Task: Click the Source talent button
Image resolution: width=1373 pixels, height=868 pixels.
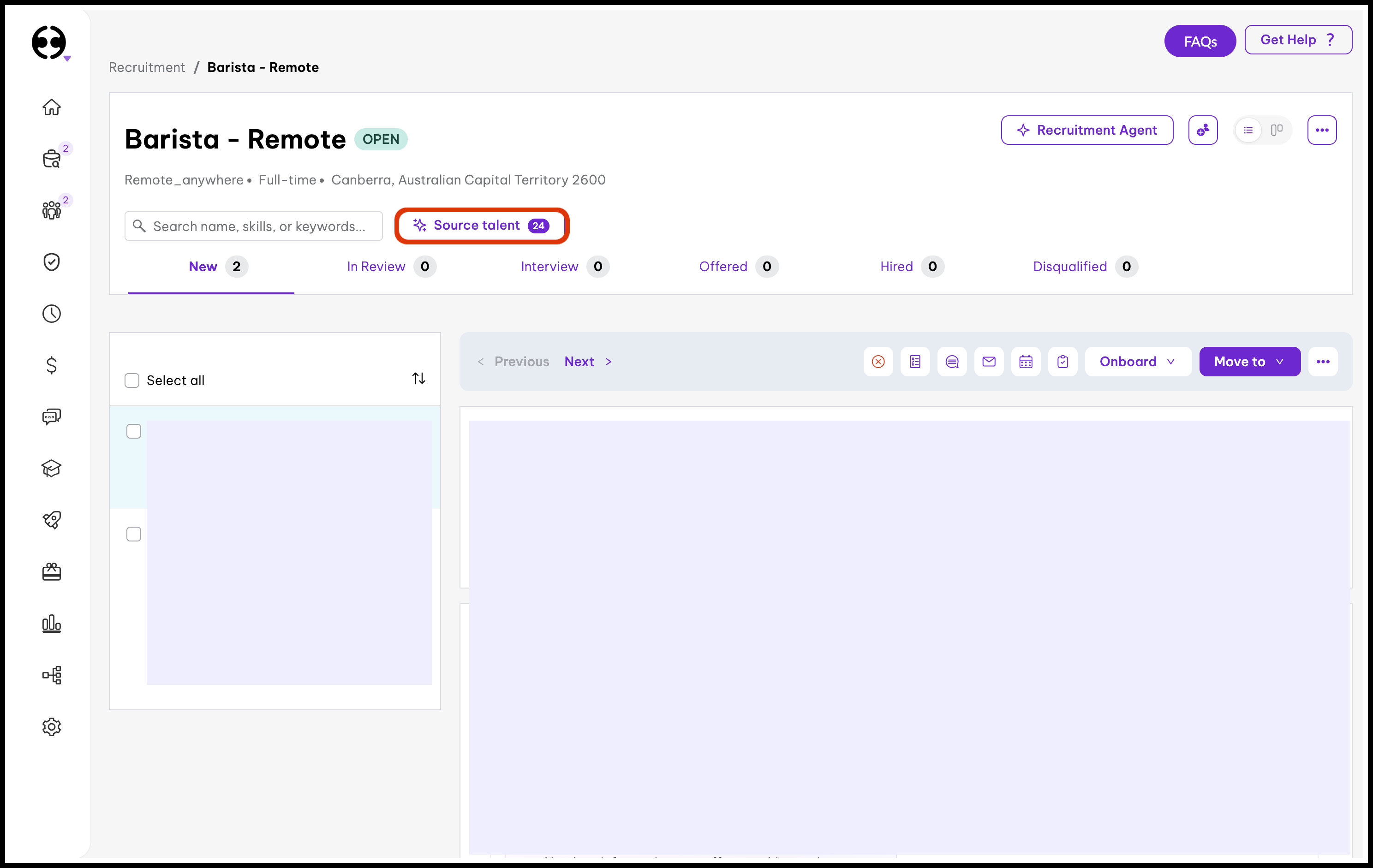Action: tap(481, 226)
